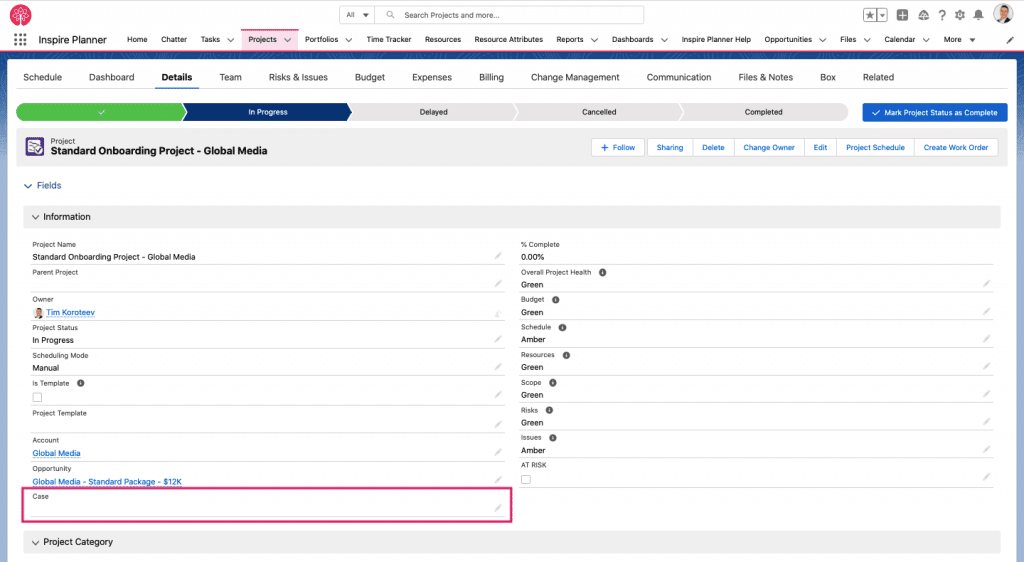The height and width of the screenshot is (562, 1024).
Task: Click Mark Project Status as Complete button
Action: [x=934, y=112]
